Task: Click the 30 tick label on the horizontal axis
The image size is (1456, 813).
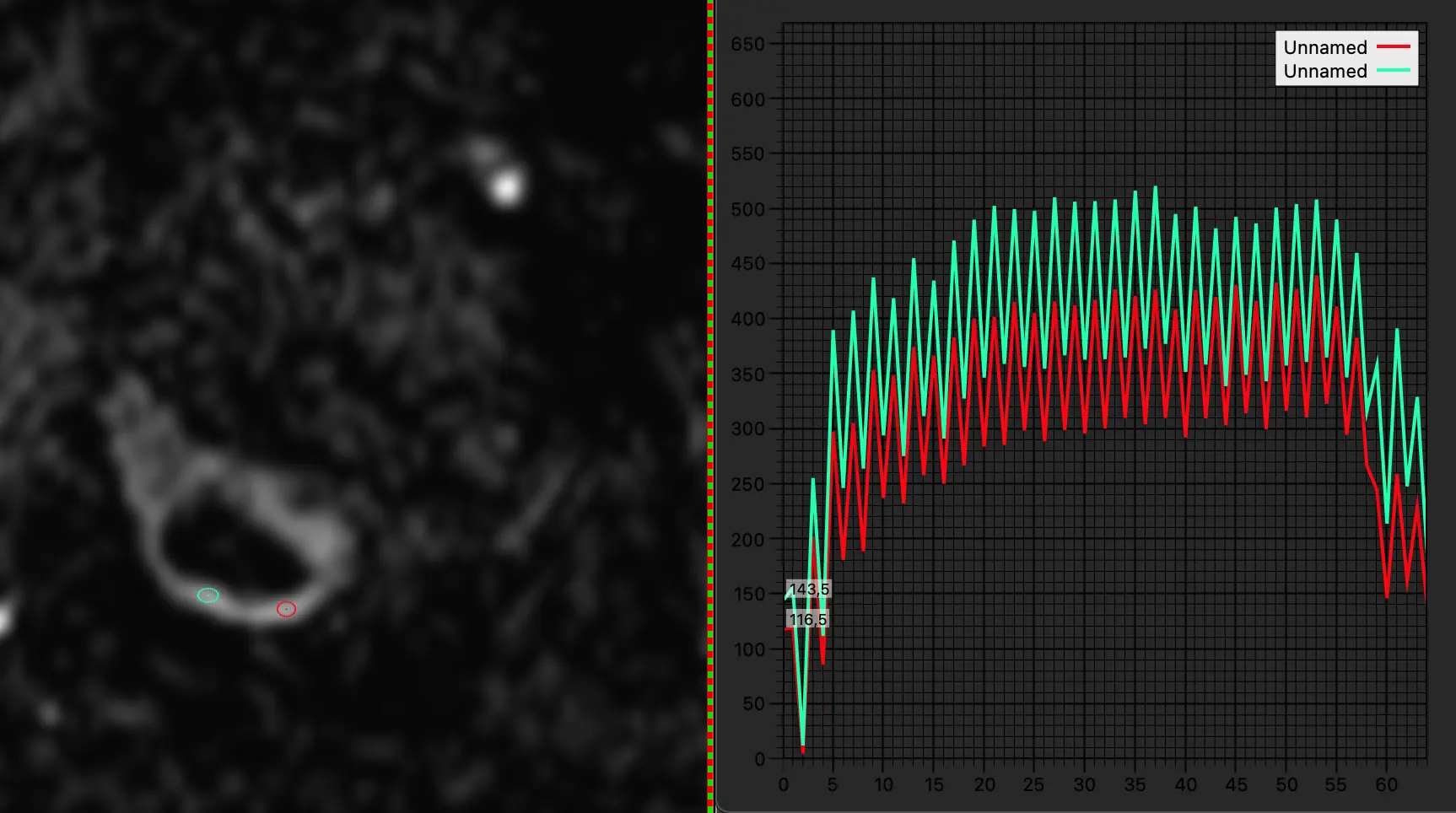Action: tap(1084, 784)
